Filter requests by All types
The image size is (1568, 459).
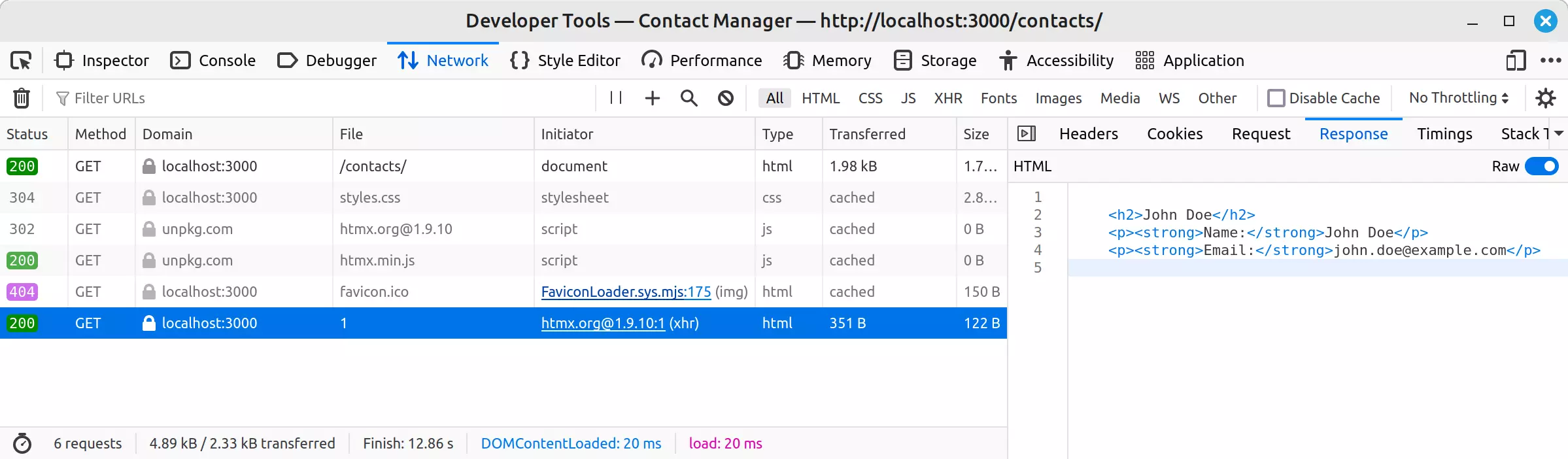pyautogui.click(x=775, y=98)
